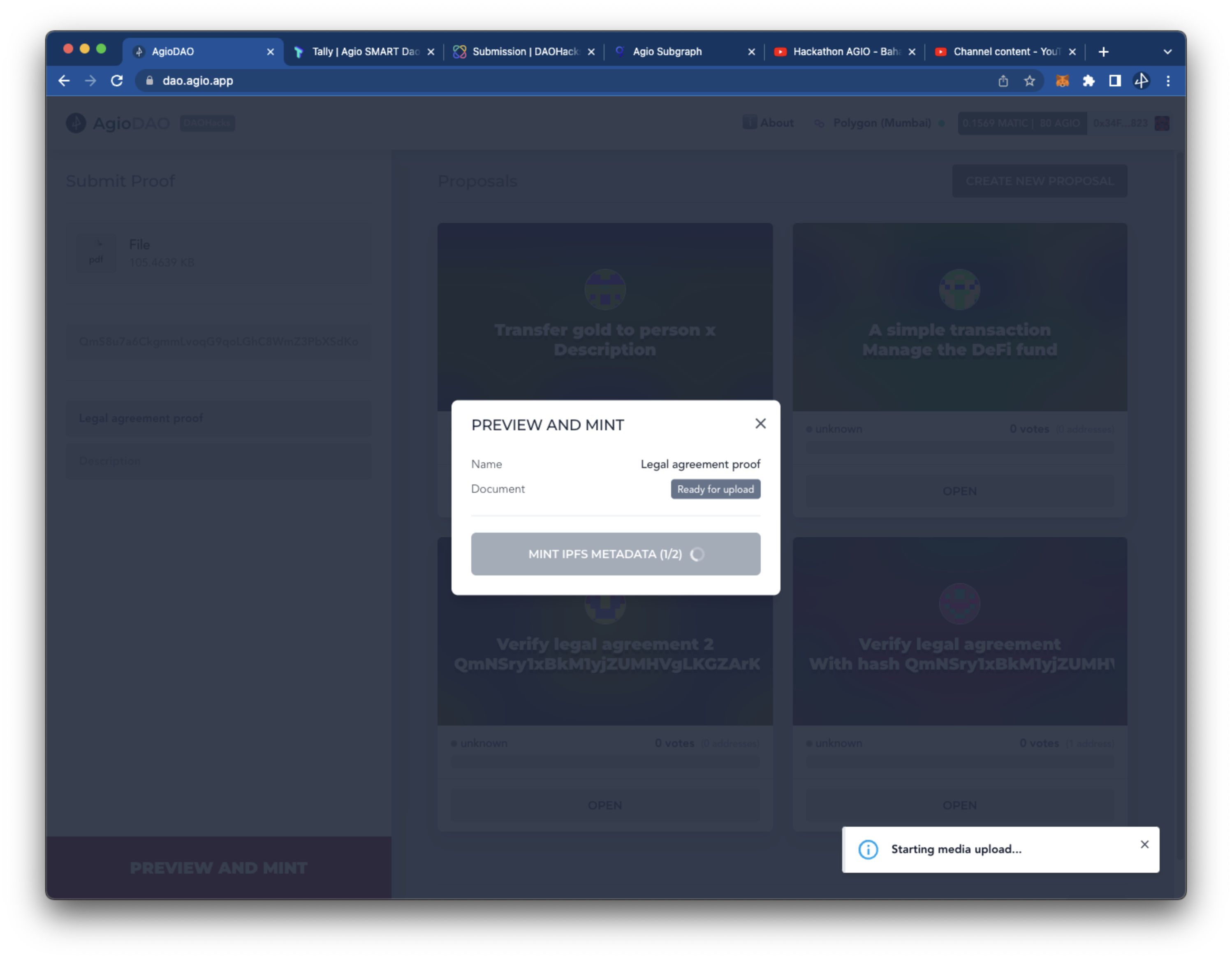The width and height of the screenshot is (1232, 960).
Task: Click the Legal agreement proof name field
Action: coord(219,418)
